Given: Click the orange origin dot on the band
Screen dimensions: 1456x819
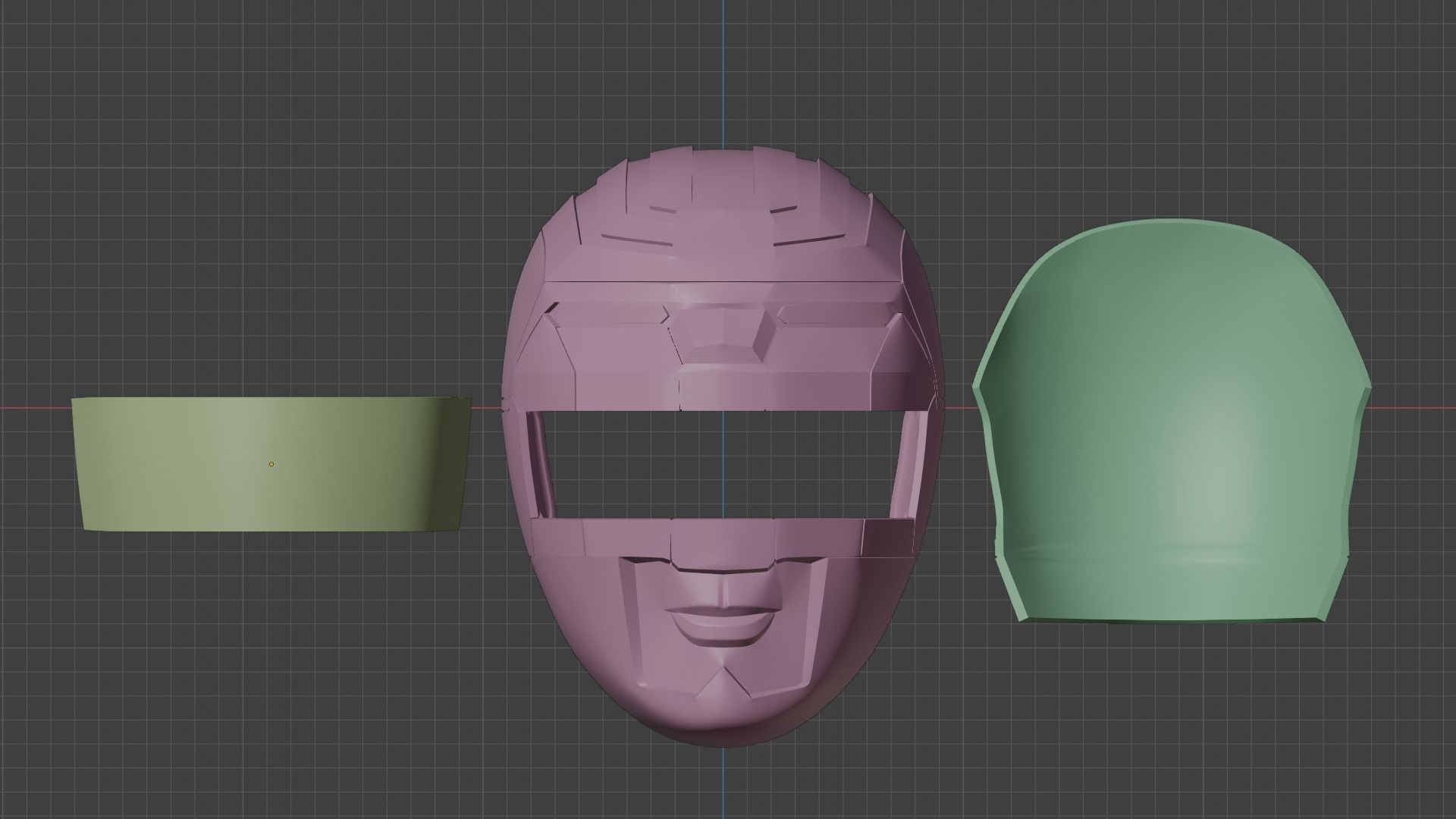Looking at the screenshot, I should pyautogui.click(x=271, y=464).
